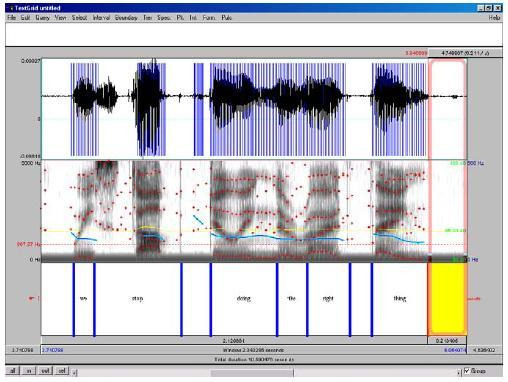Open the File menu
The height and width of the screenshot is (382, 508).
click(12, 18)
